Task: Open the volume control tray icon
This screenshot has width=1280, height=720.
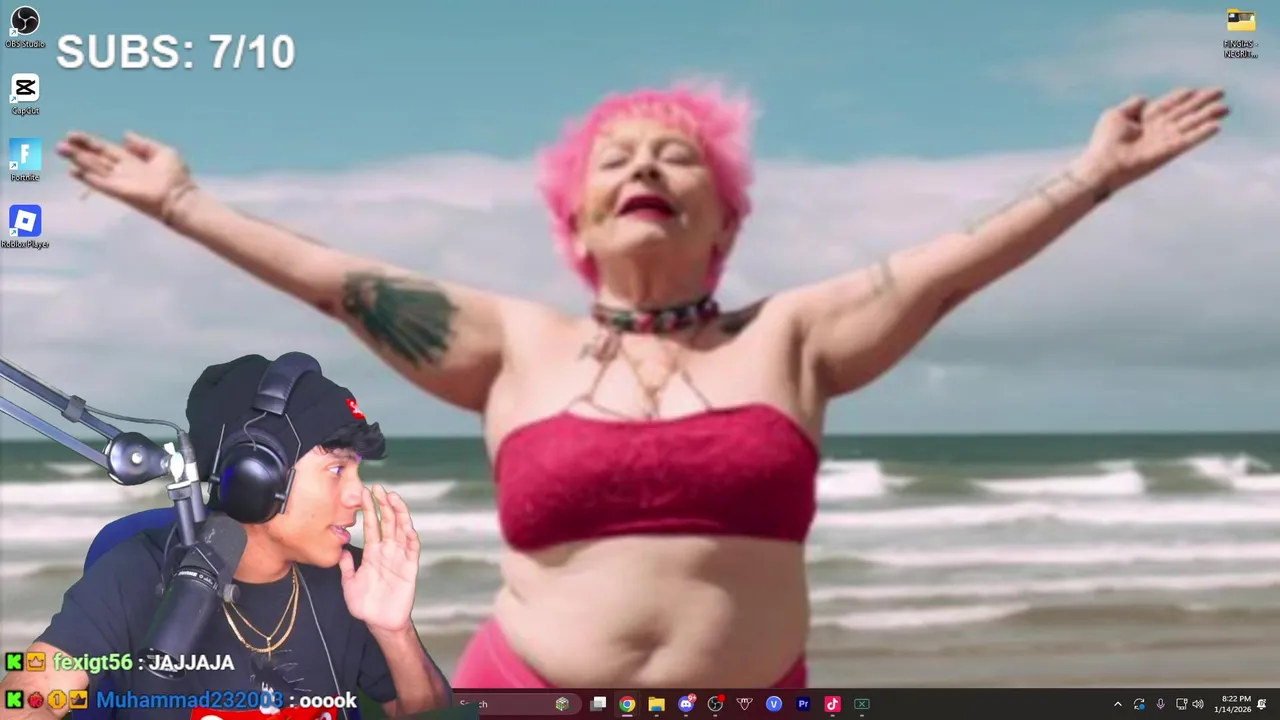Action: click(x=1198, y=704)
